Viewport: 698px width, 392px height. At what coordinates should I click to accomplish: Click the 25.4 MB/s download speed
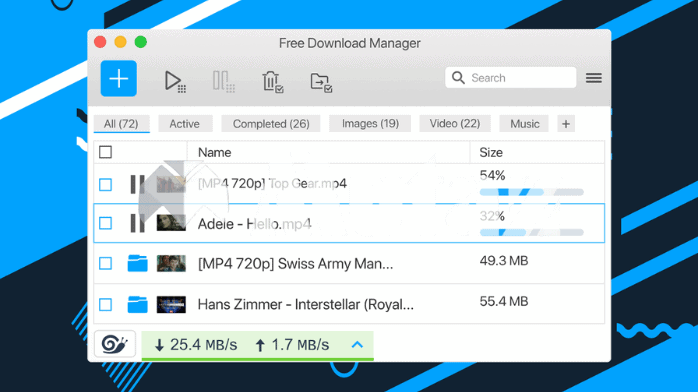(x=196, y=345)
